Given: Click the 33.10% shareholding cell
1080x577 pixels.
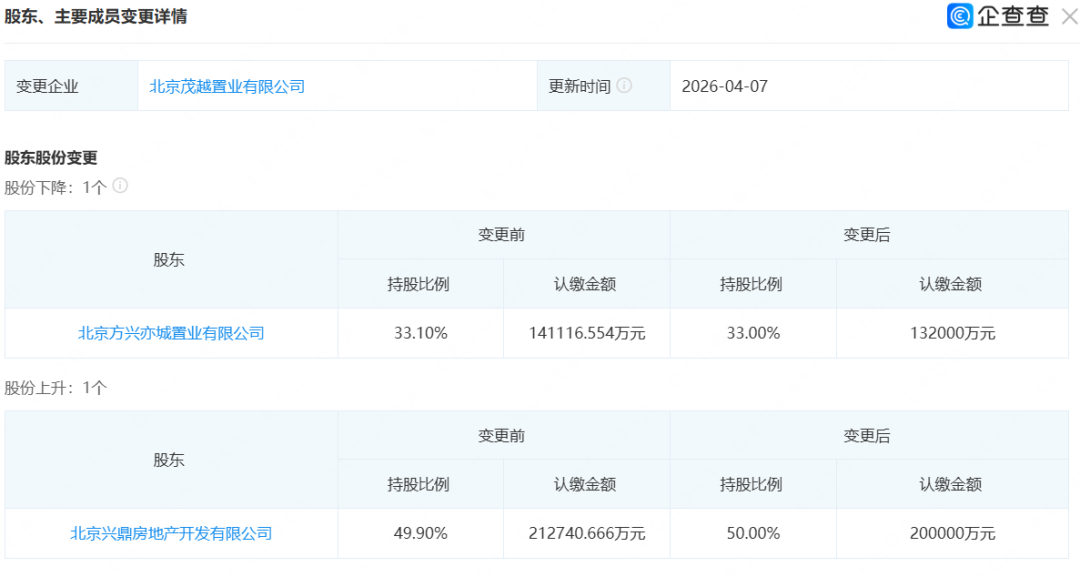Looking at the screenshot, I should click(x=420, y=333).
